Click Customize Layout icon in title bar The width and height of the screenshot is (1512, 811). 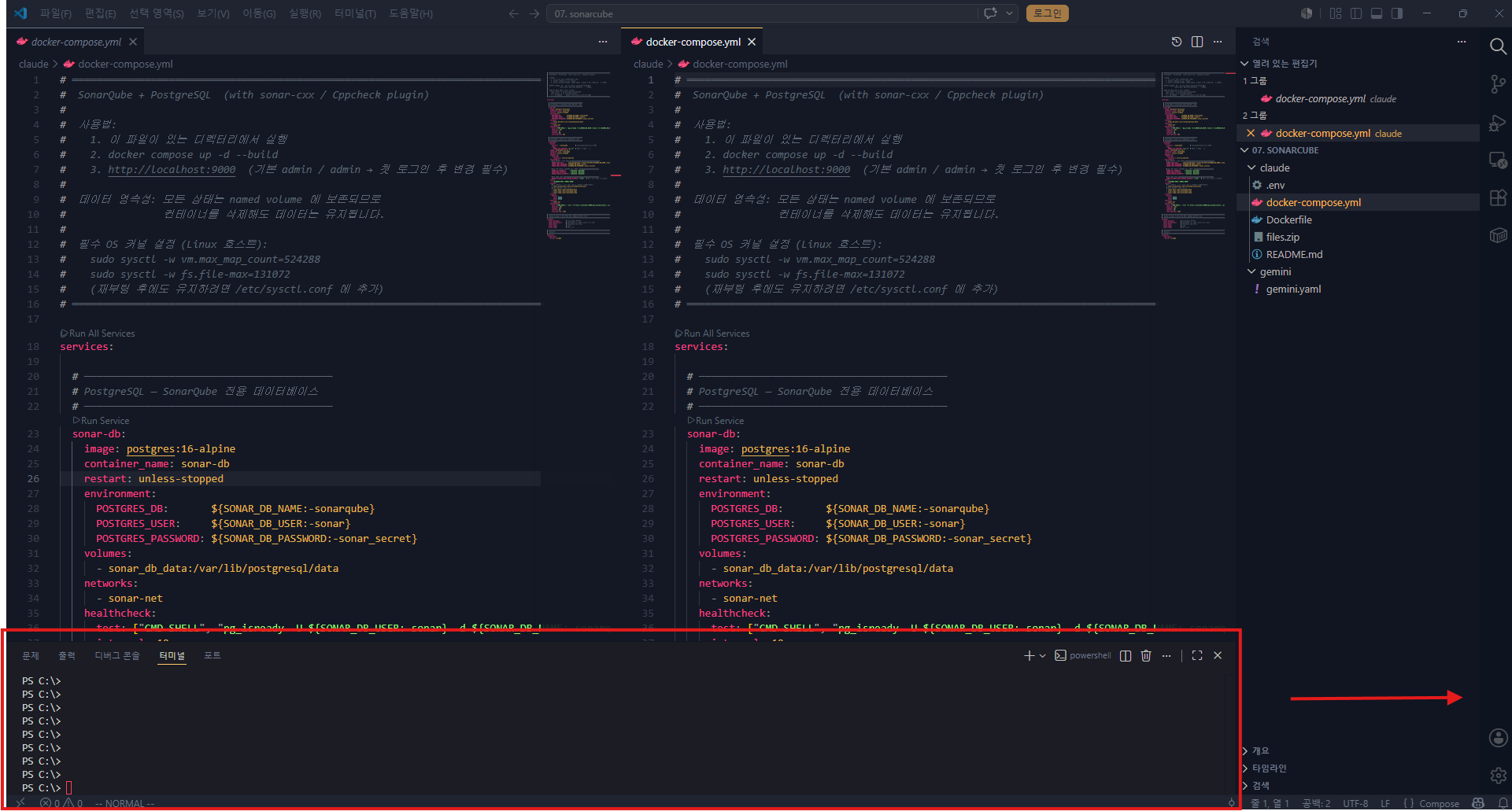click(1336, 13)
